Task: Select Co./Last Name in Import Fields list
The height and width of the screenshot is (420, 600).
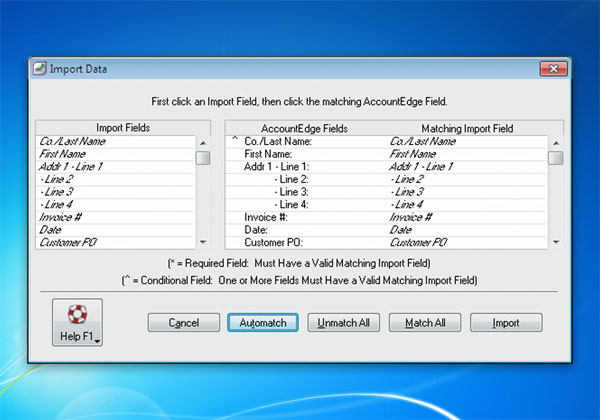Action: pos(115,142)
